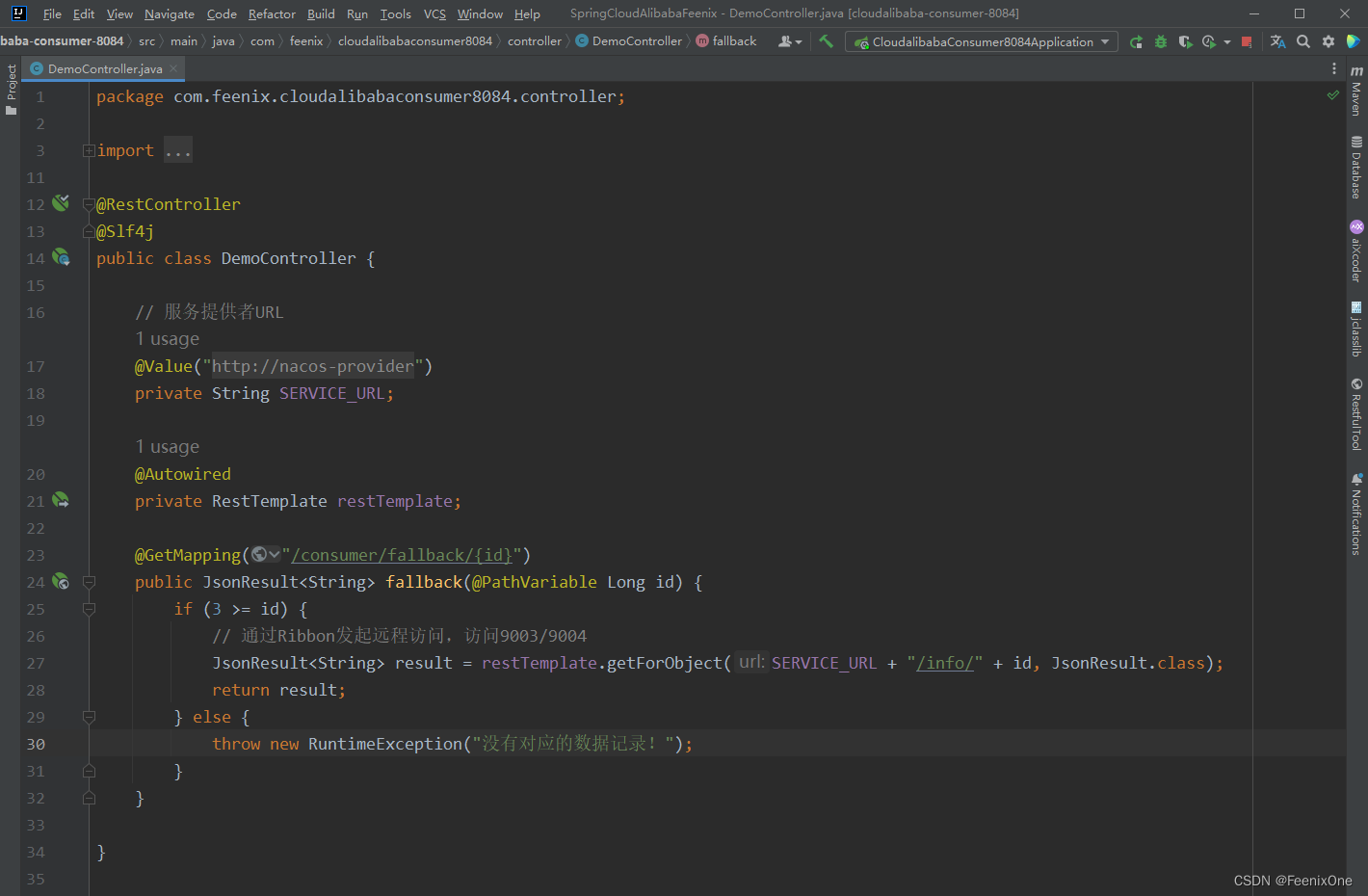Select the DemoController.java editor tab

click(x=104, y=68)
